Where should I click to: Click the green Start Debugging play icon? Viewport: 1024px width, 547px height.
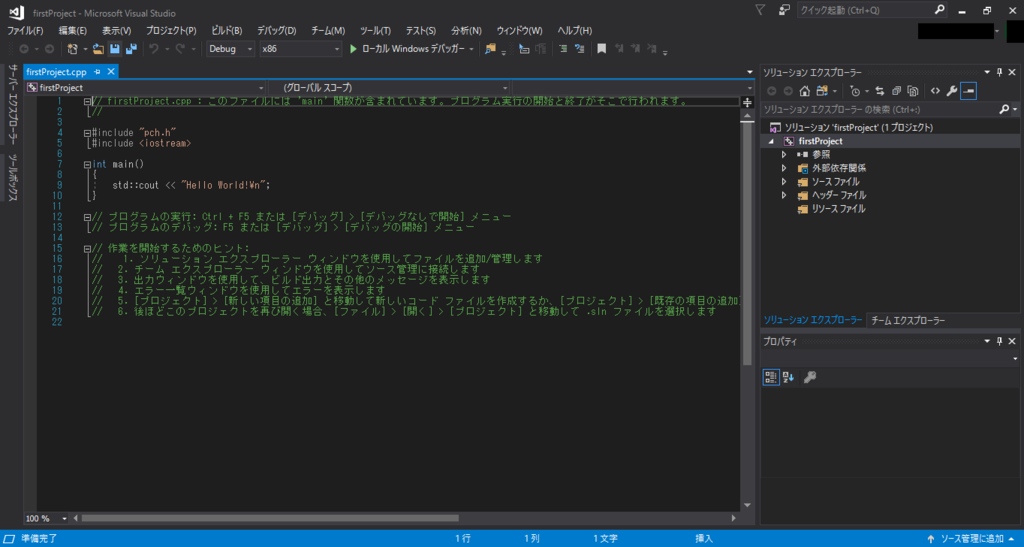(353, 49)
